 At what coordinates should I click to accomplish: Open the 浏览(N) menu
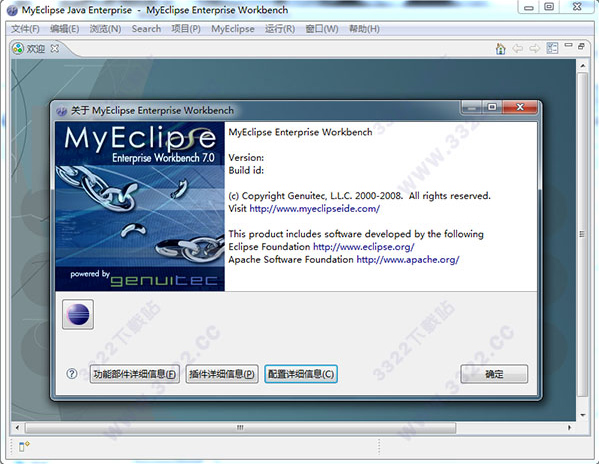coord(105,29)
